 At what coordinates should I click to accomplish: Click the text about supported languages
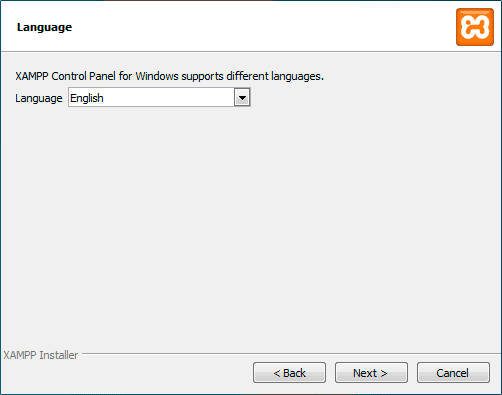169,76
